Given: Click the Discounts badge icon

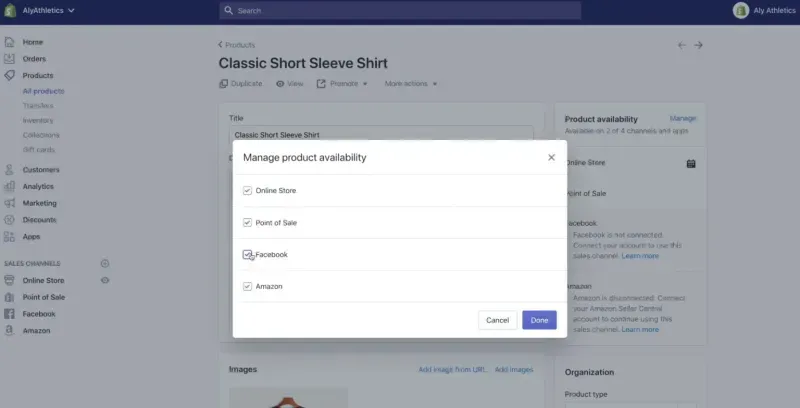Looking at the screenshot, I should [x=9, y=220].
